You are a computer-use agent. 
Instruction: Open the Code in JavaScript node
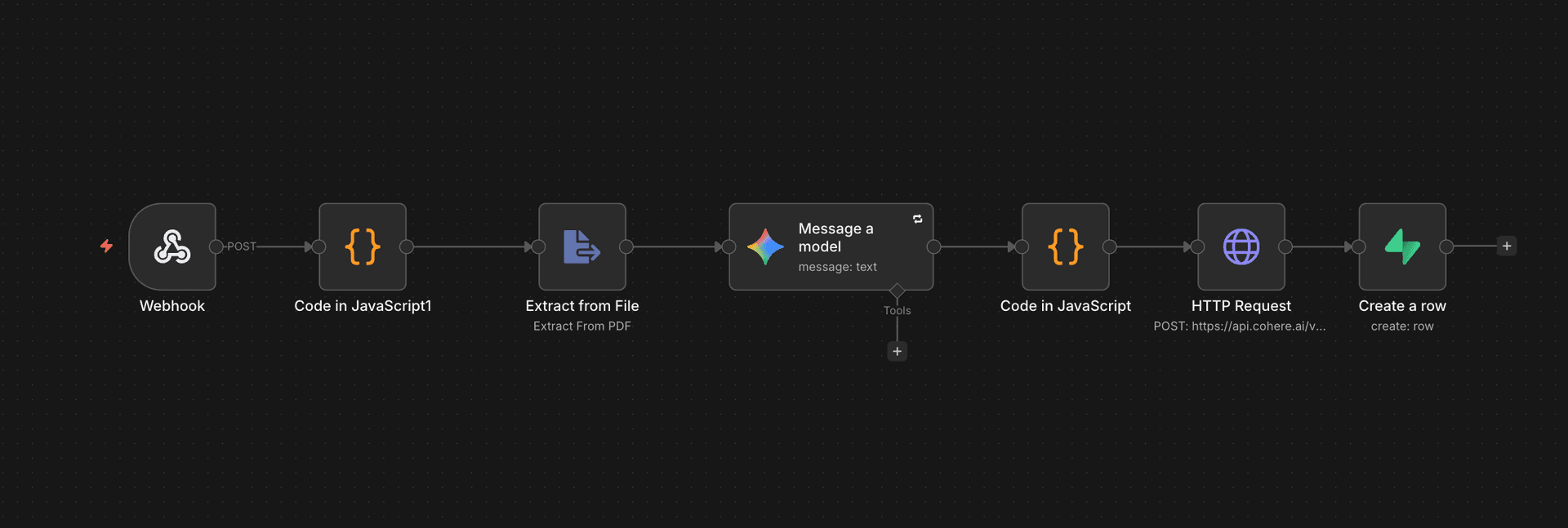click(x=1065, y=246)
